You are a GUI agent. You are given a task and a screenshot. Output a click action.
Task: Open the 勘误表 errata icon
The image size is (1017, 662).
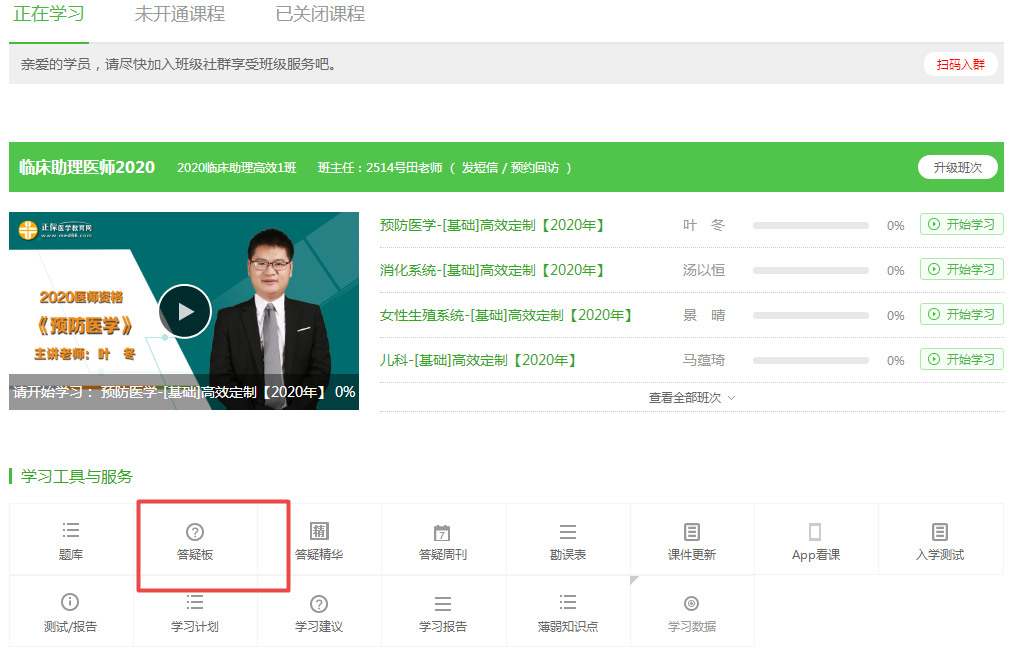(567, 532)
